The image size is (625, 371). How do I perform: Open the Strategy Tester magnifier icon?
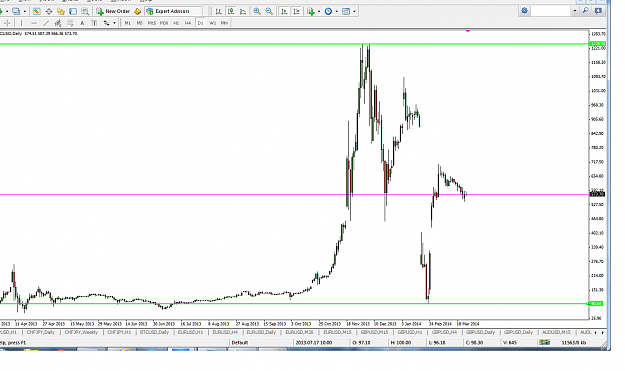[x=85, y=11]
